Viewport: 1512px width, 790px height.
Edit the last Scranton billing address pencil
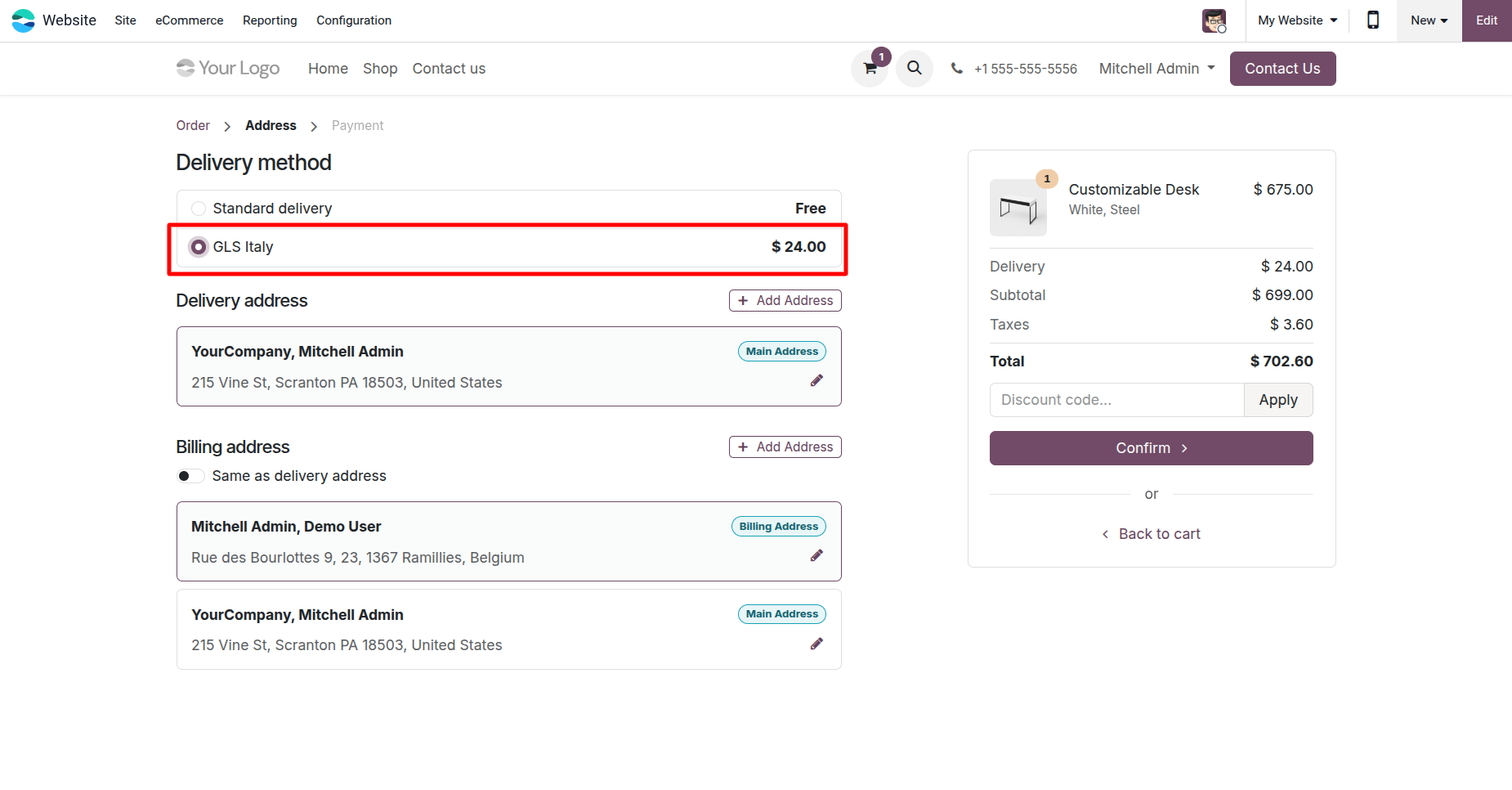pyautogui.click(x=816, y=644)
